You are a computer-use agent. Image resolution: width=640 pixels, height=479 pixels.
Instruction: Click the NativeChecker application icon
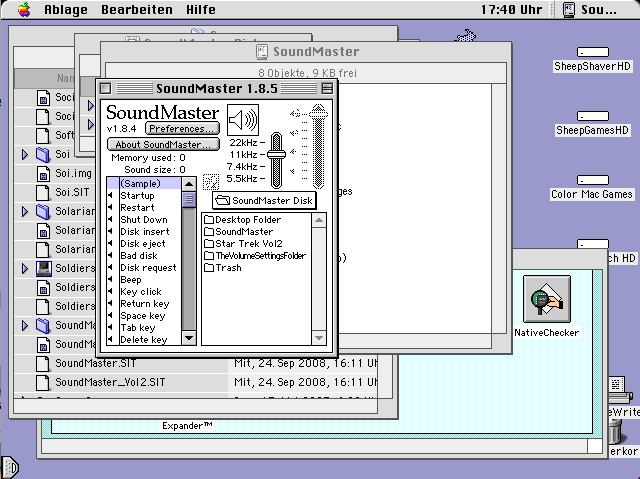tap(547, 299)
